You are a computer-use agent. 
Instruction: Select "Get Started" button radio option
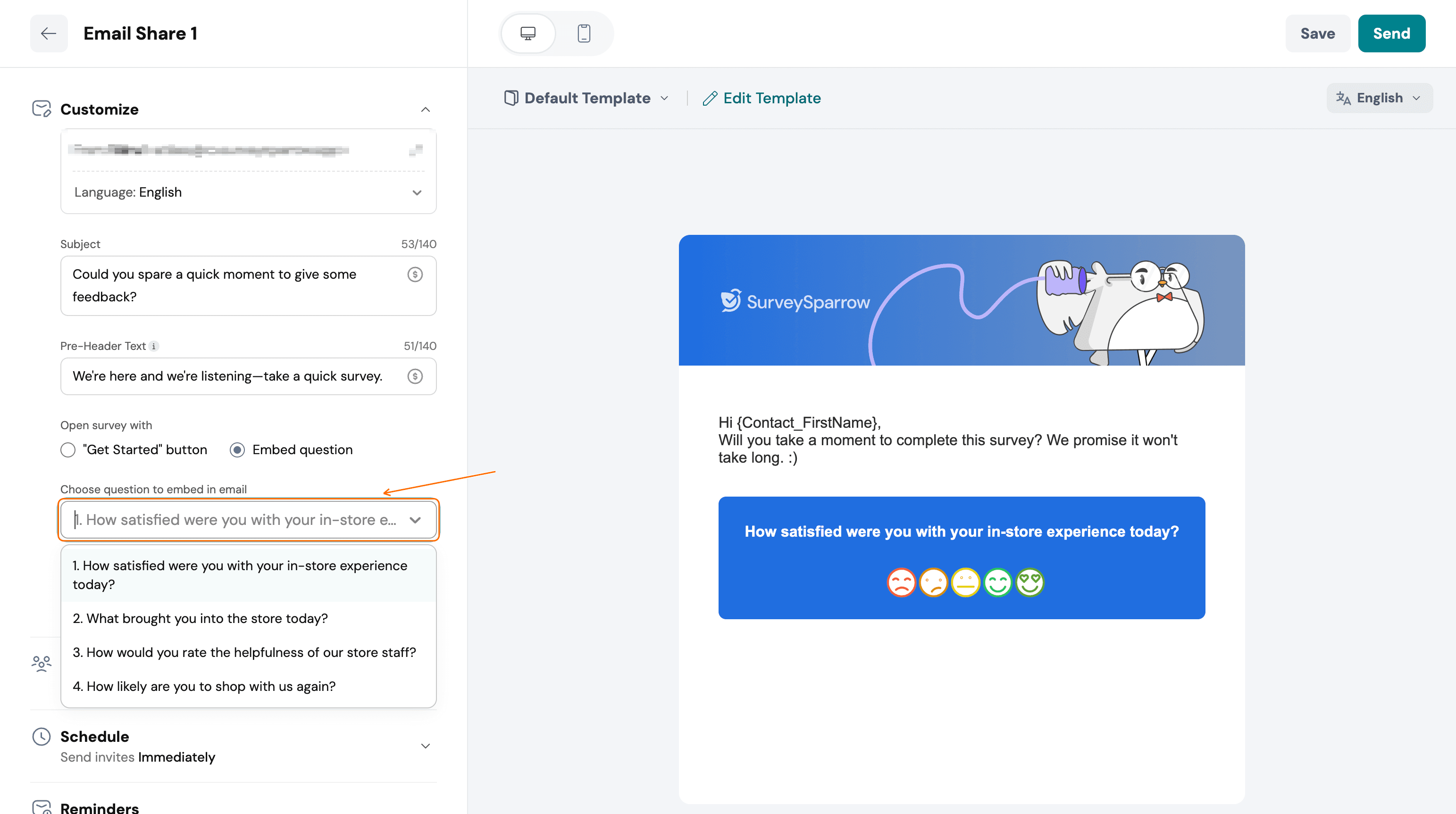pyautogui.click(x=68, y=450)
